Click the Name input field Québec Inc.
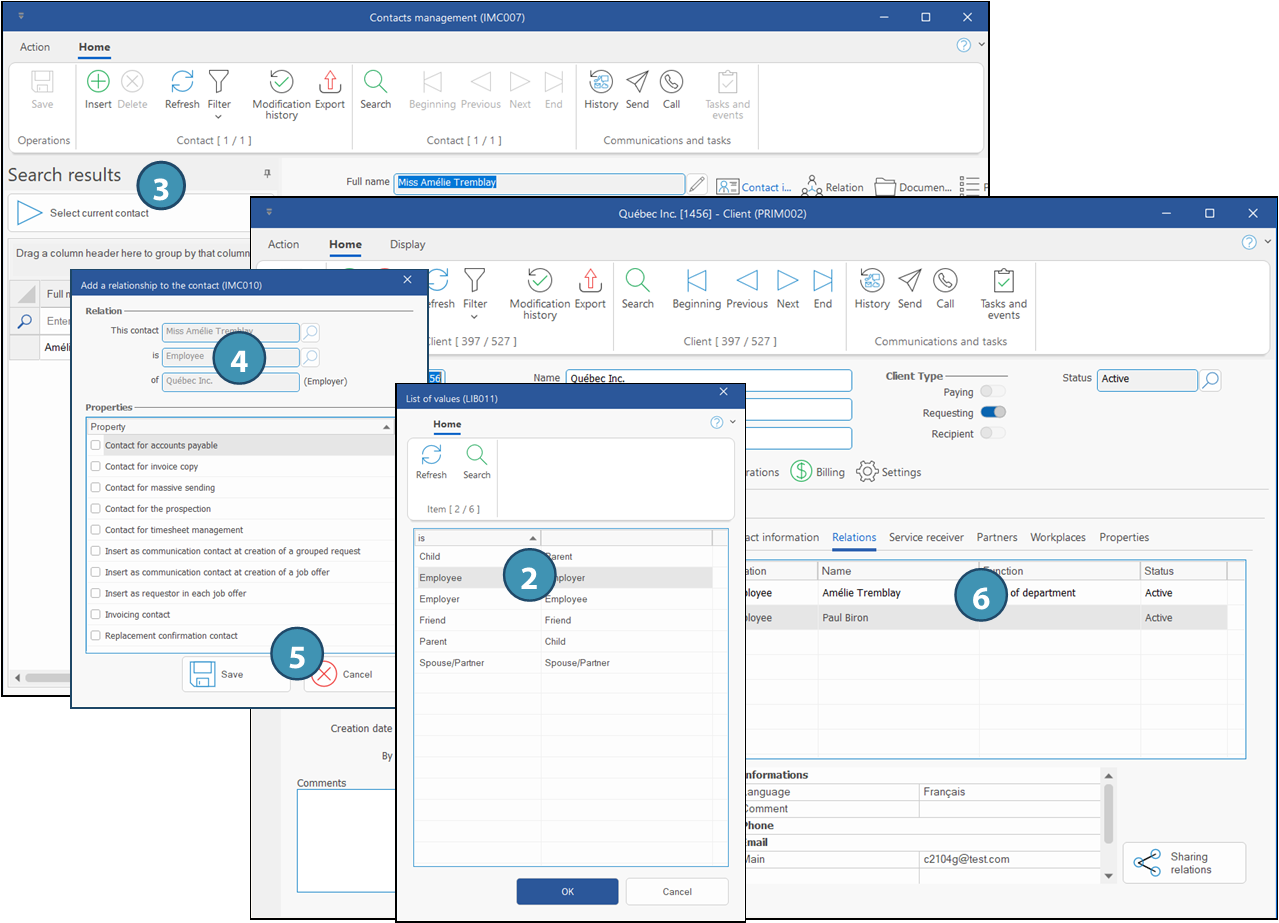The width and height of the screenshot is (1279, 923). 708,380
